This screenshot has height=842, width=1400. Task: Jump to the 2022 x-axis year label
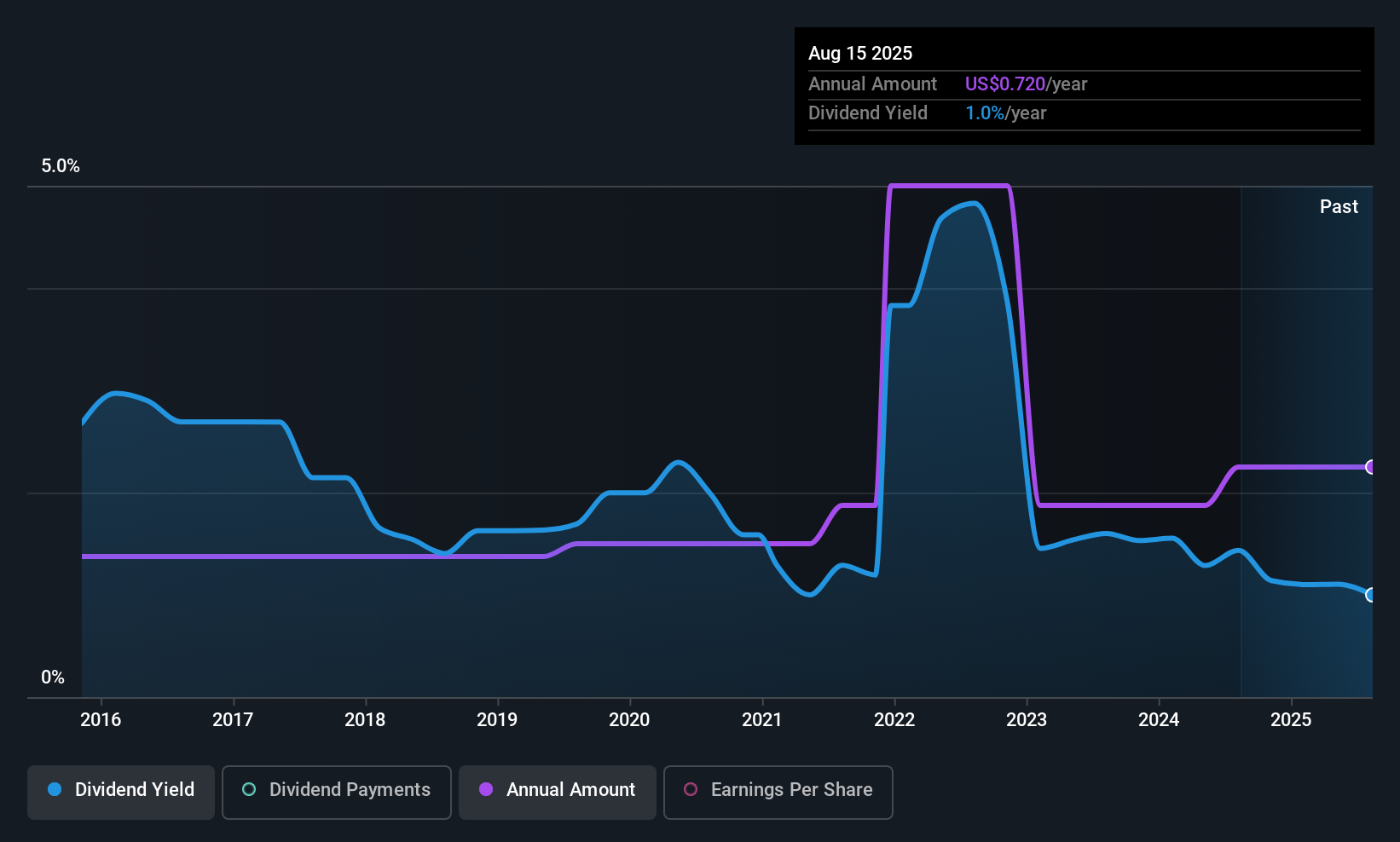894,720
